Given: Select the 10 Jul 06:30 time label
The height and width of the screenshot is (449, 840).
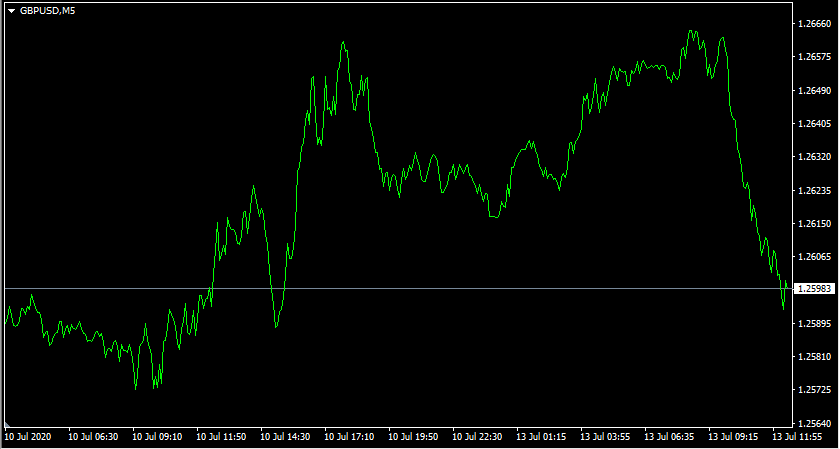Looking at the screenshot, I should 93,437.
